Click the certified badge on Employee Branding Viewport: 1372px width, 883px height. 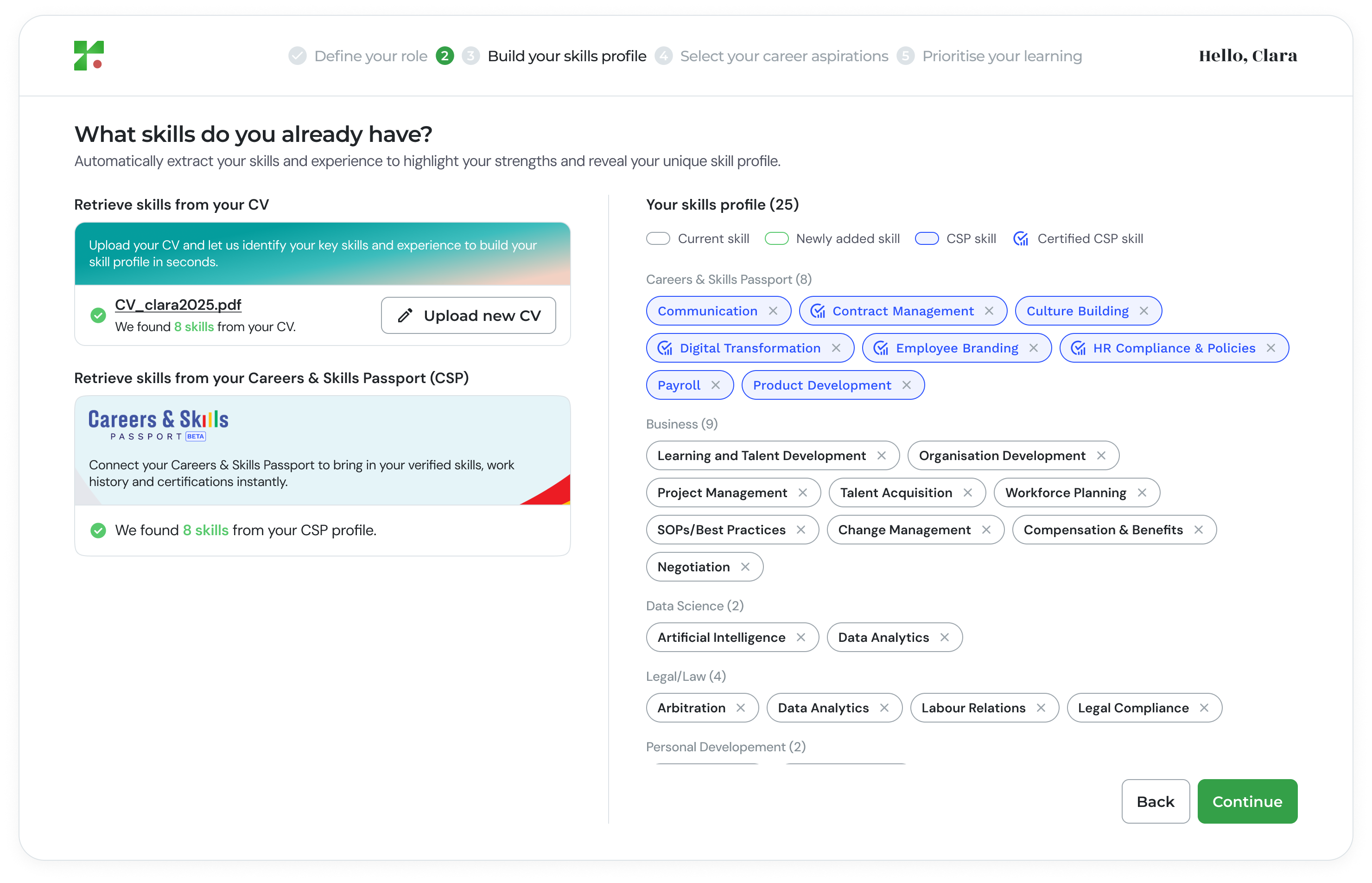click(881, 348)
